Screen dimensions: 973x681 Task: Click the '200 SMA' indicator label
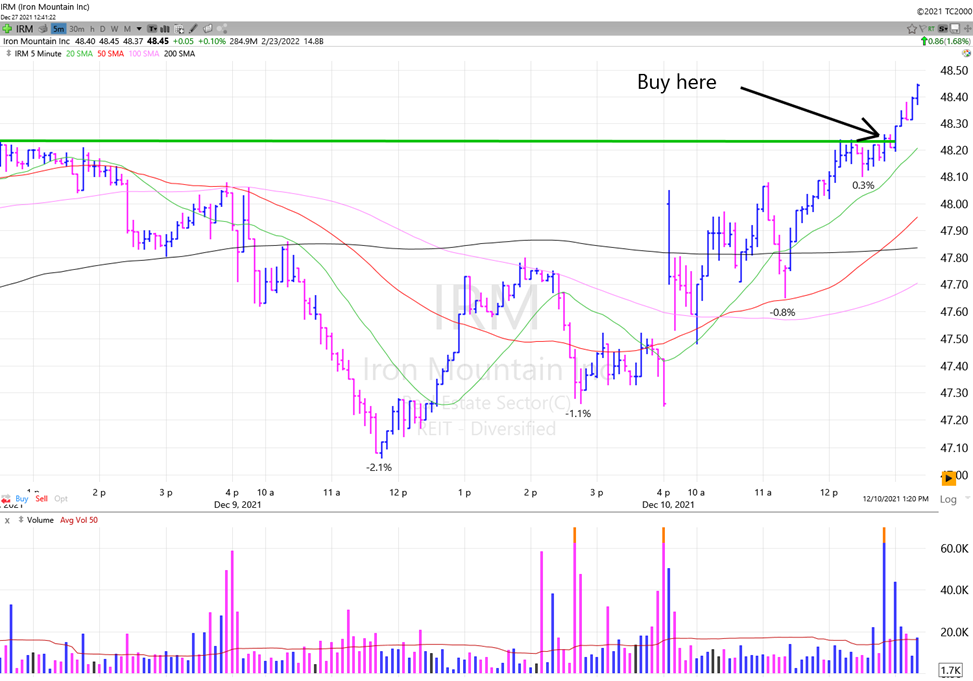click(179, 54)
